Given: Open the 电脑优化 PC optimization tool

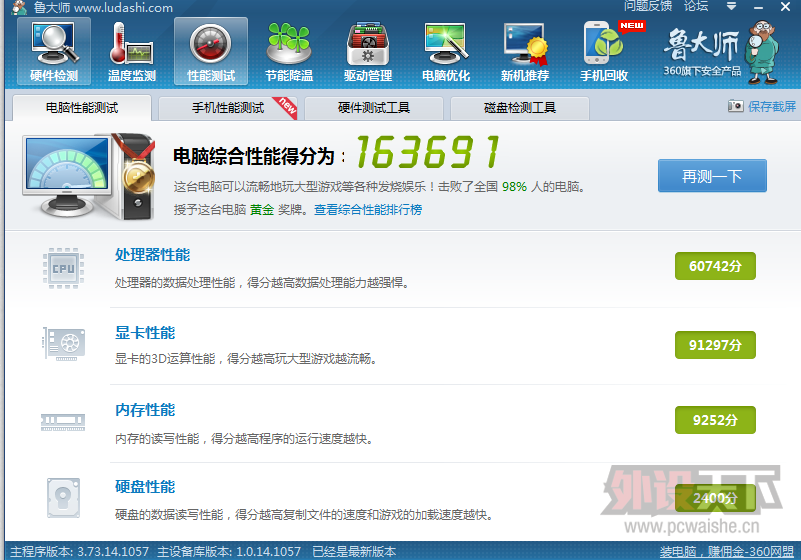Looking at the screenshot, I should click(446, 51).
